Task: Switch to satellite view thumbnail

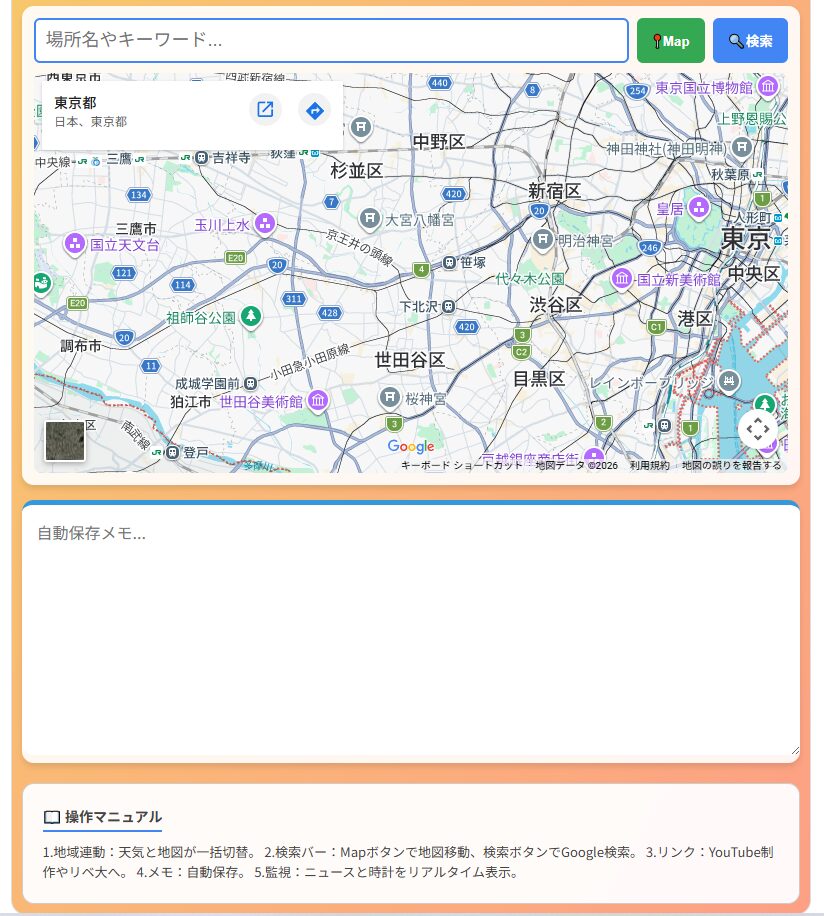Action: coord(65,441)
